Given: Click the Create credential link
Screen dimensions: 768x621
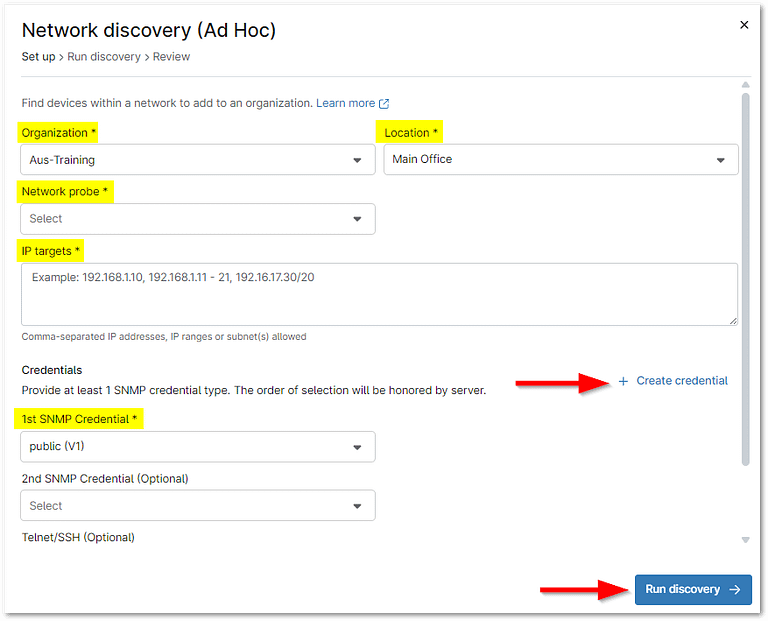Looking at the screenshot, I should coord(682,381).
